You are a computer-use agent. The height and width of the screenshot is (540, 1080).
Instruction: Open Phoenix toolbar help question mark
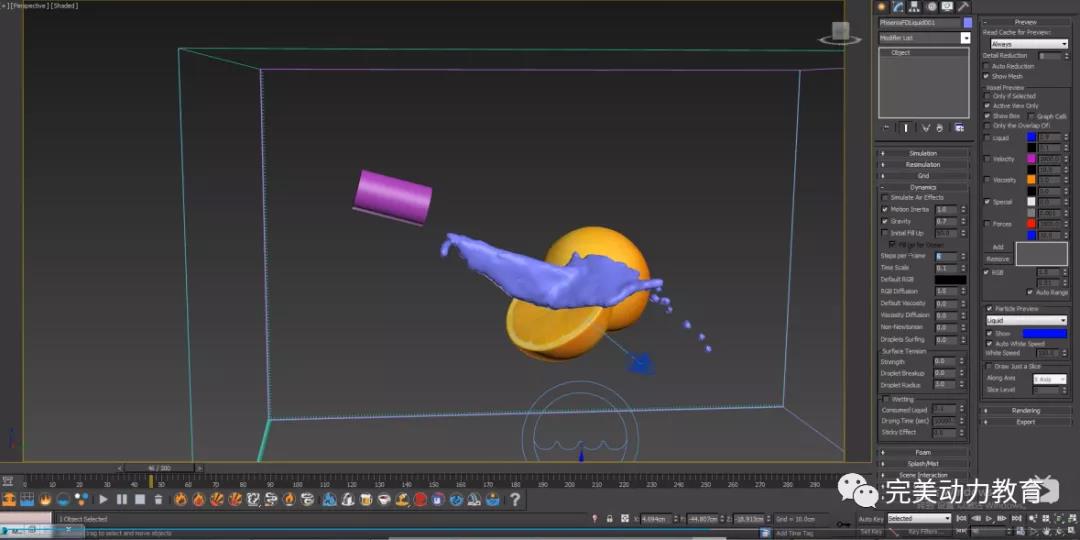tap(515, 499)
